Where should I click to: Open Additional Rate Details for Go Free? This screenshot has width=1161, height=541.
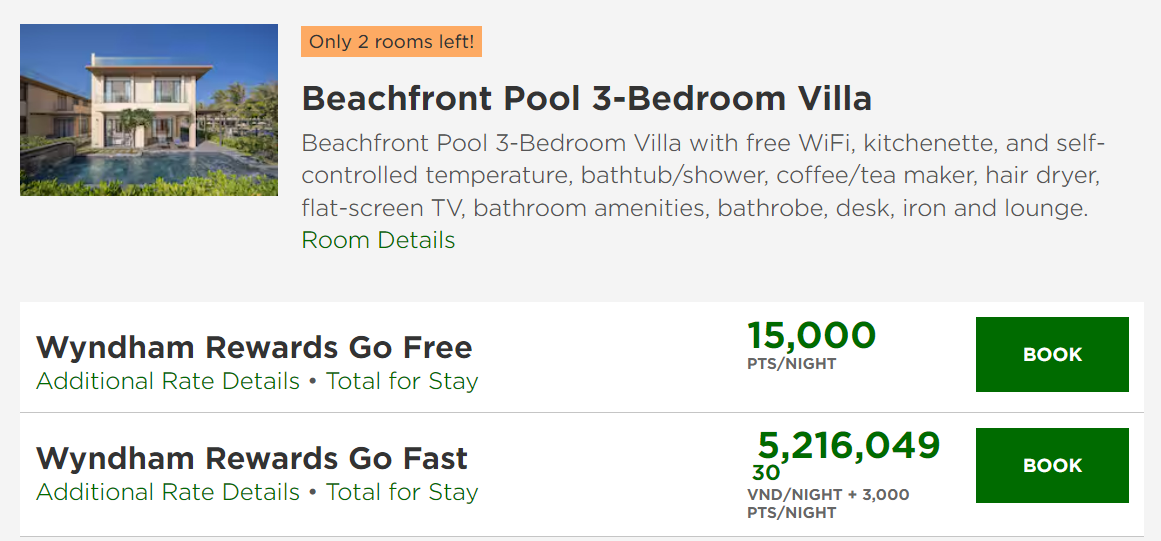click(168, 381)
